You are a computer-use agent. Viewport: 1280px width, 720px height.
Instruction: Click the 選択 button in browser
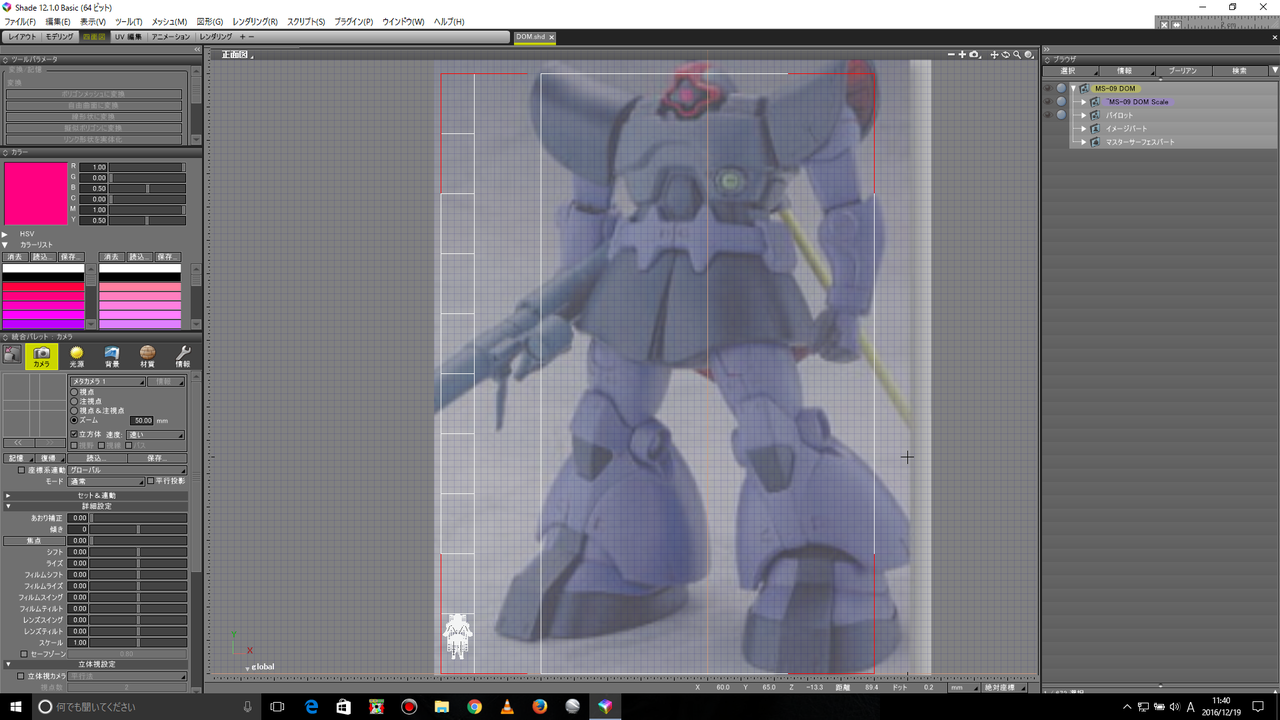pyautogui.click(x=1070, y=71)
